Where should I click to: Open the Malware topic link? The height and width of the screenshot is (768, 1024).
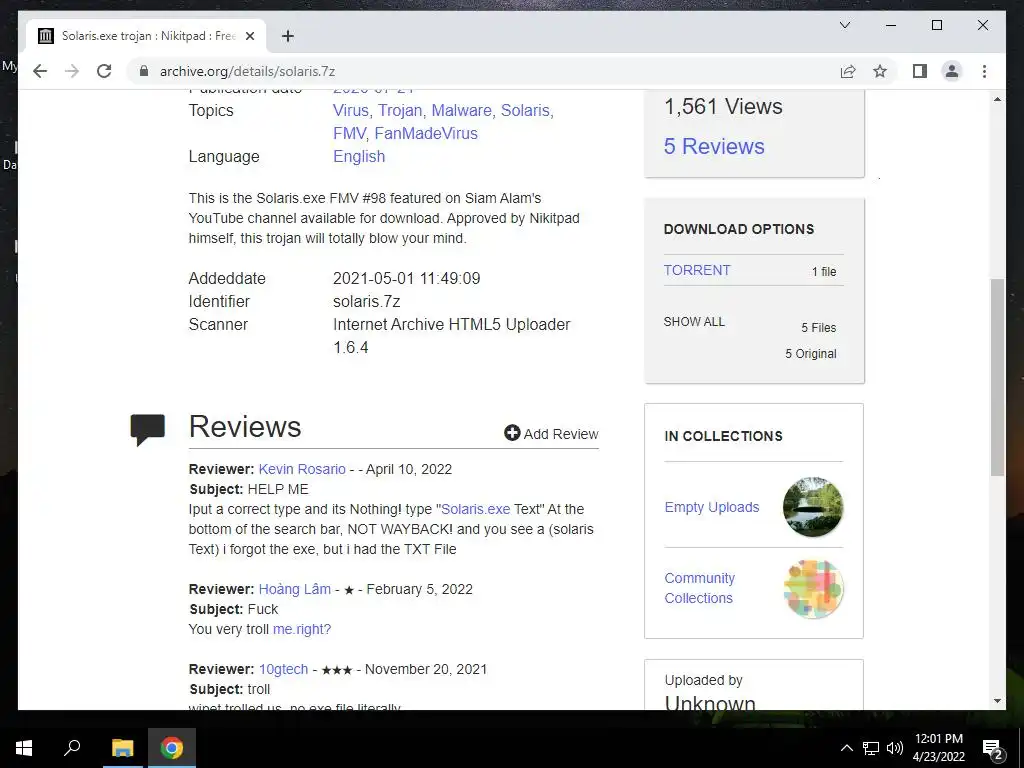coord(461,110)
